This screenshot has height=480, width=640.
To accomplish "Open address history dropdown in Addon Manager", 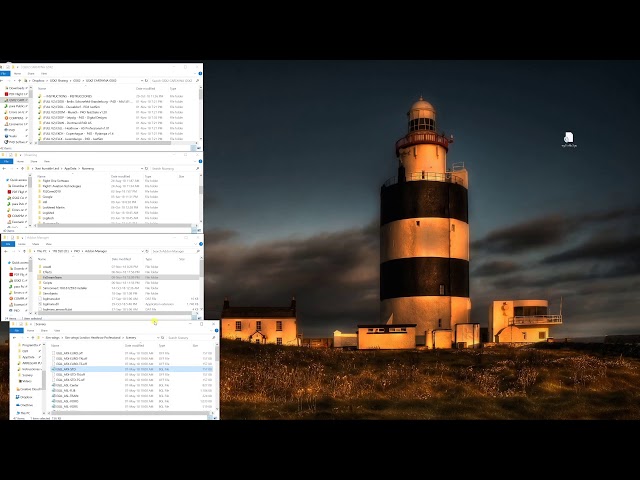I will click(142, 251).
